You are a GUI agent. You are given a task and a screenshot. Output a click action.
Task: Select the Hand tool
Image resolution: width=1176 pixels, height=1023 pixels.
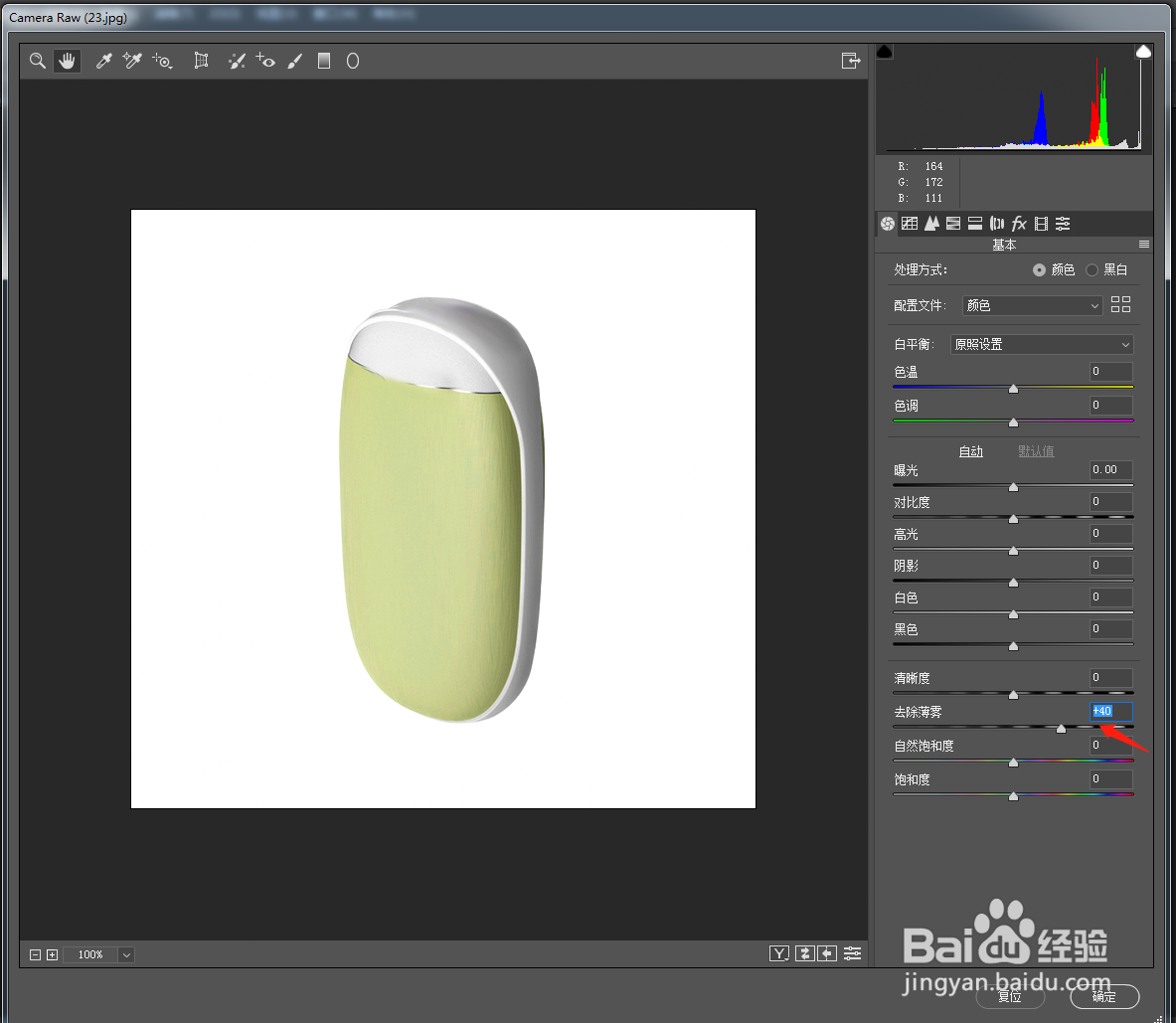tap(67, 61)
